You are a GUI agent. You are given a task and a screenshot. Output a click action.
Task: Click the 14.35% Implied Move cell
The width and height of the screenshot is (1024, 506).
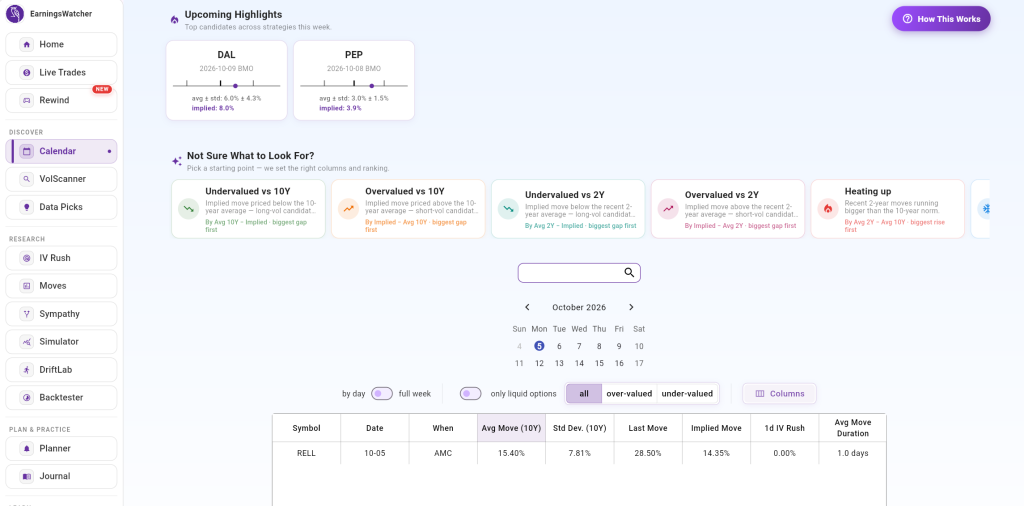point(716,453)
